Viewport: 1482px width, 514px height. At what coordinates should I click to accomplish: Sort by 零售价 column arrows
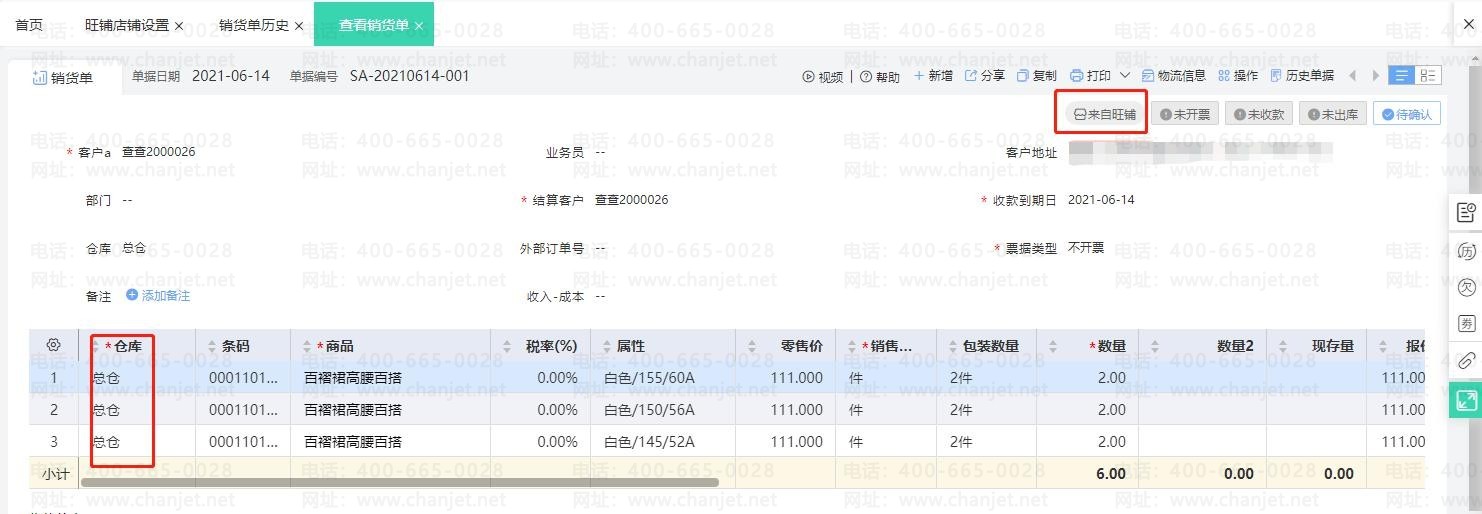pyautogui.click(x=751, y=346)
